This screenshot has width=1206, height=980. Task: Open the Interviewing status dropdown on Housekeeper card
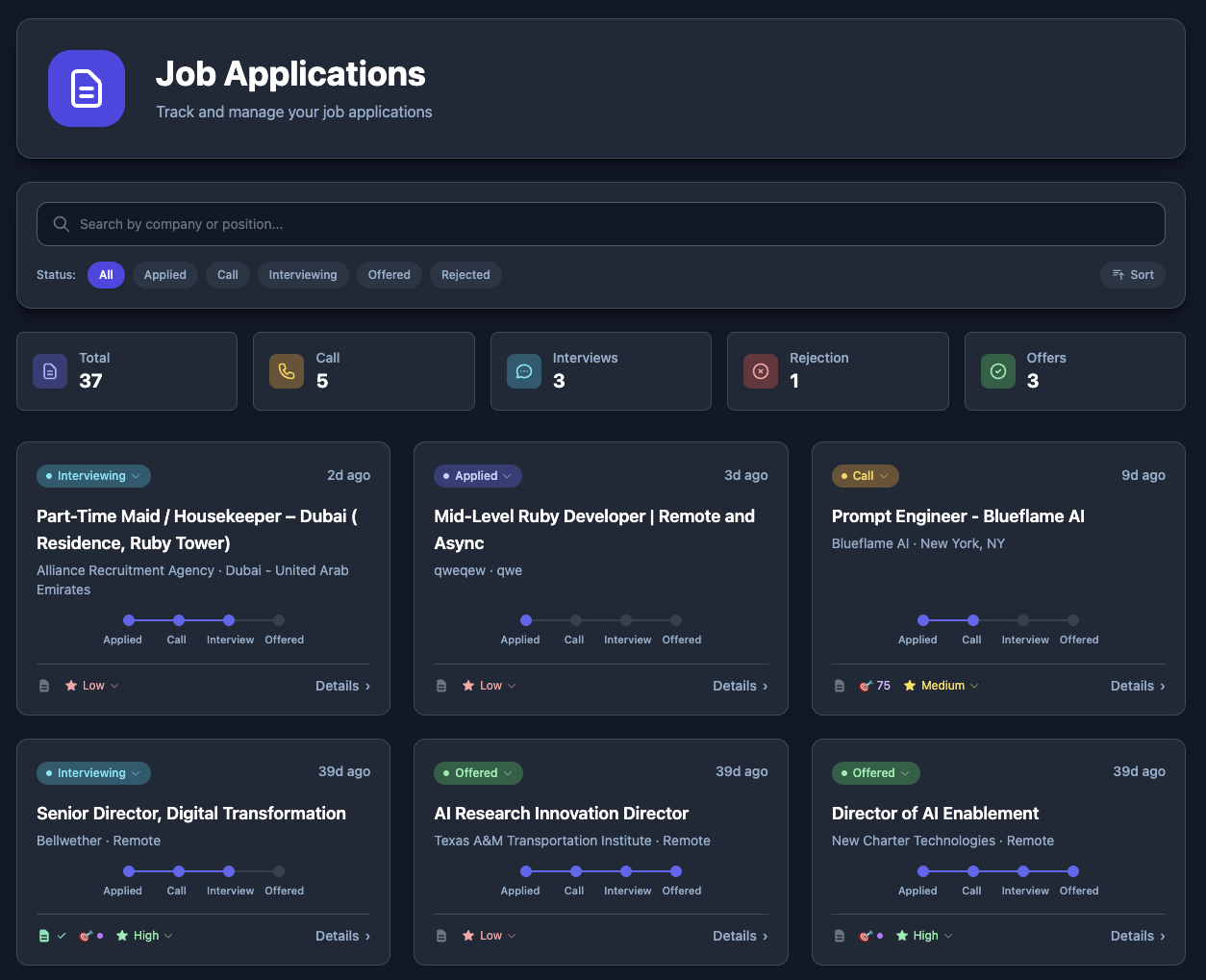pyautogui.click(x=93, y=475)
